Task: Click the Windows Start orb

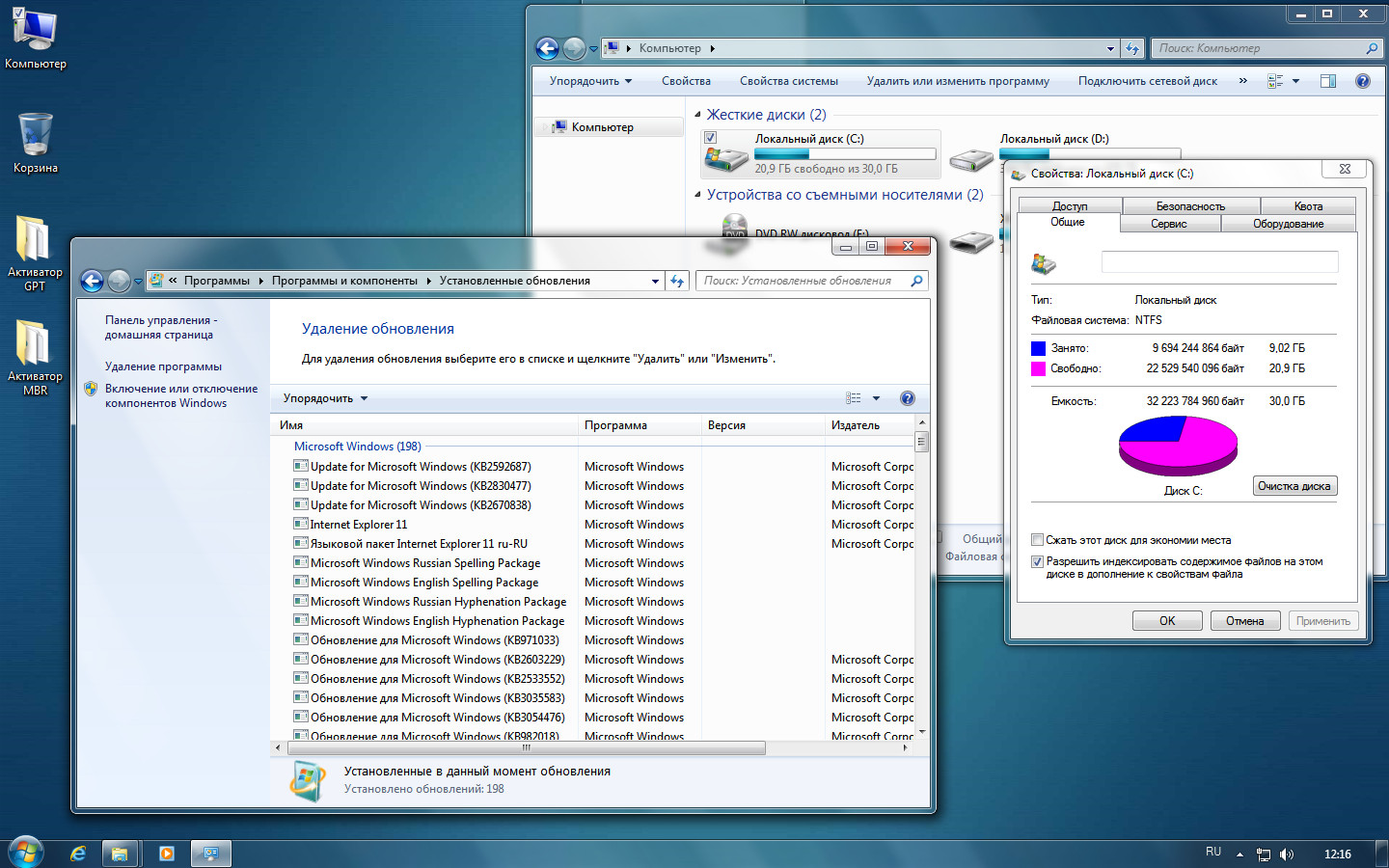Action: coord(26,853)
